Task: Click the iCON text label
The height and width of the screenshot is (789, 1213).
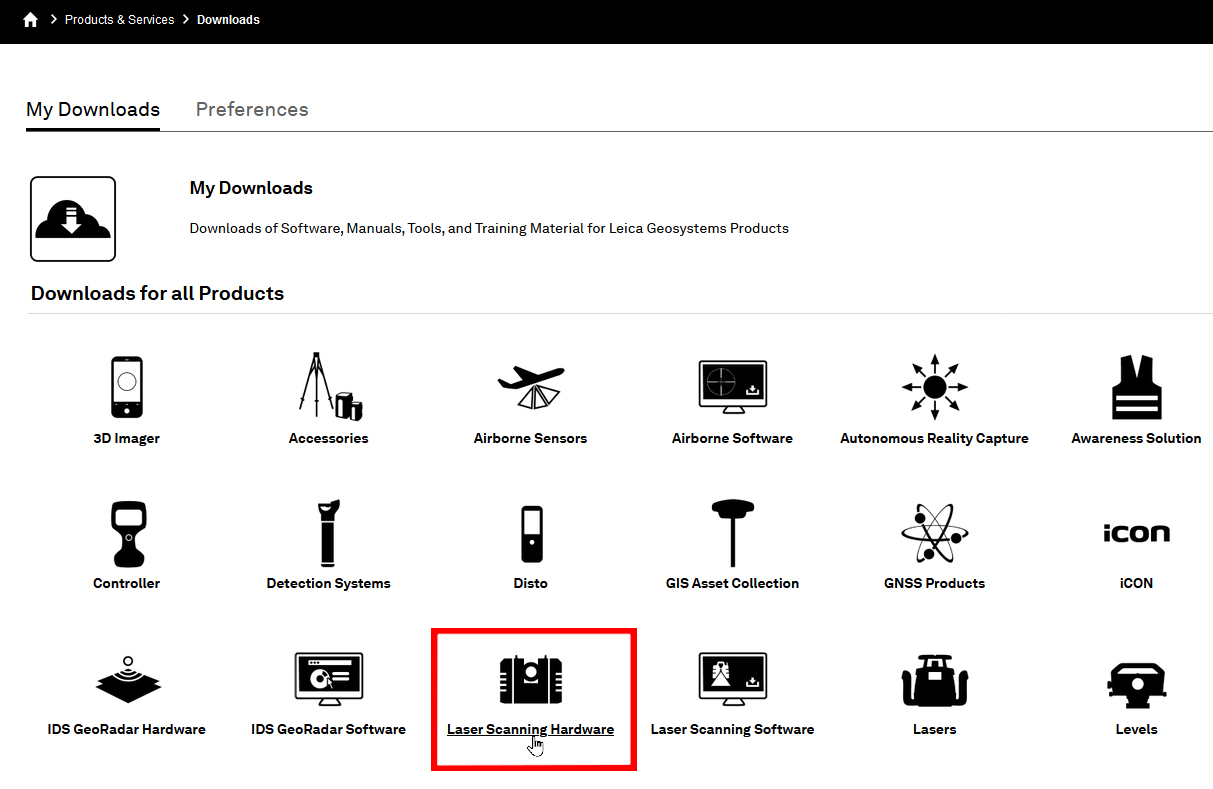Action: coord(1137,583)
